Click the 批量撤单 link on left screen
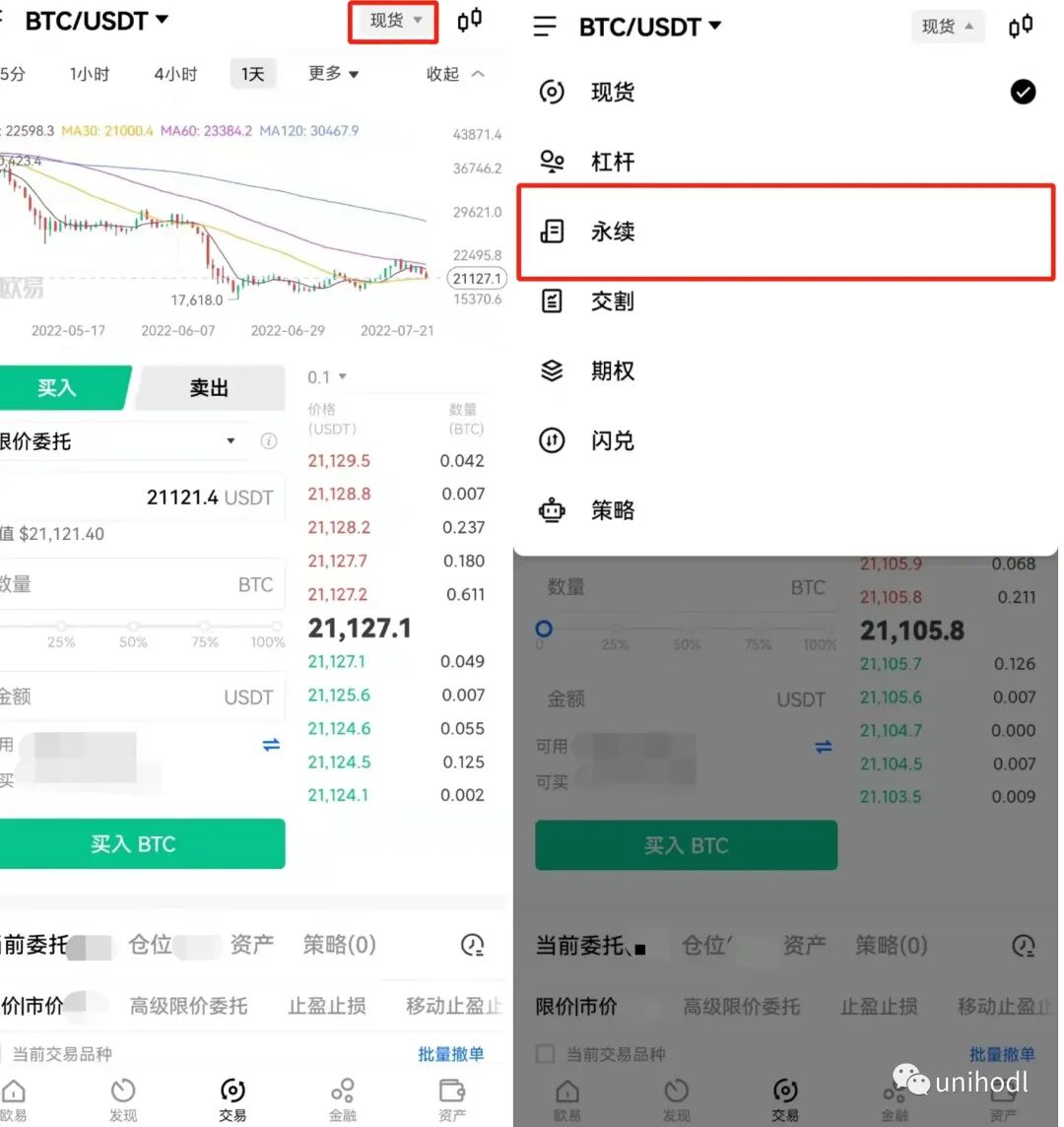The height and width of the screenshot is (1127, 1064). [x=451, y=1054]
